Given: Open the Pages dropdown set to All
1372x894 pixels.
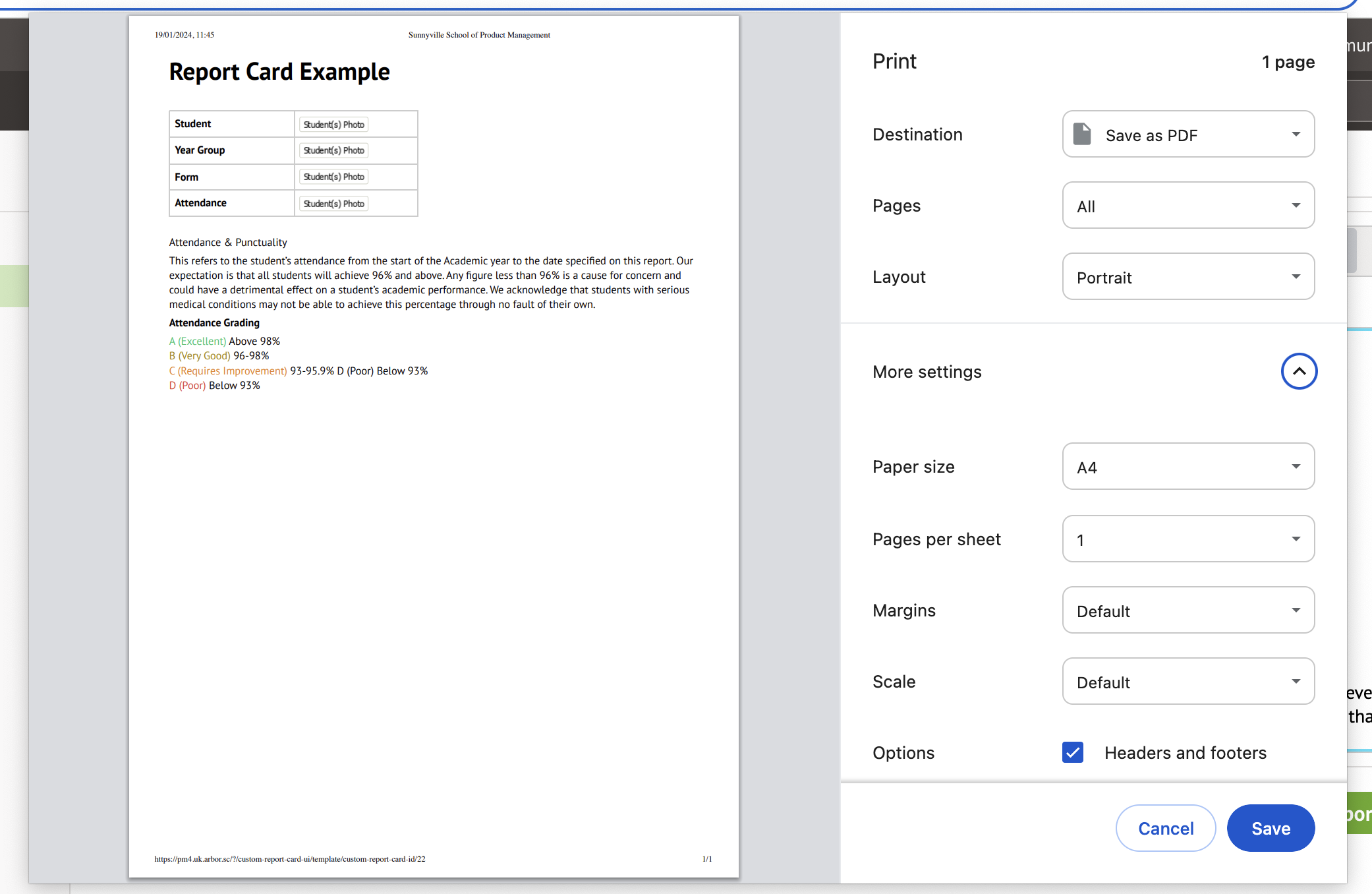Looking at the screenshot, I should 1188,206.
